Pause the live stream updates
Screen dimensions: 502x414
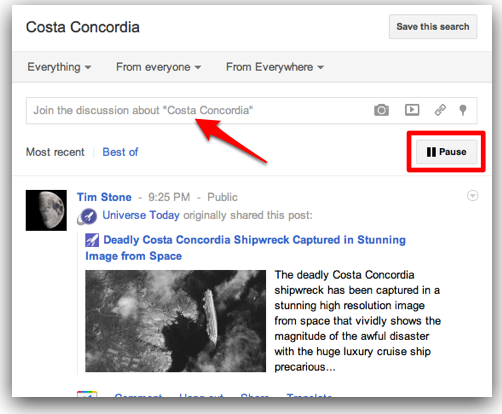[x=446, y=152]
